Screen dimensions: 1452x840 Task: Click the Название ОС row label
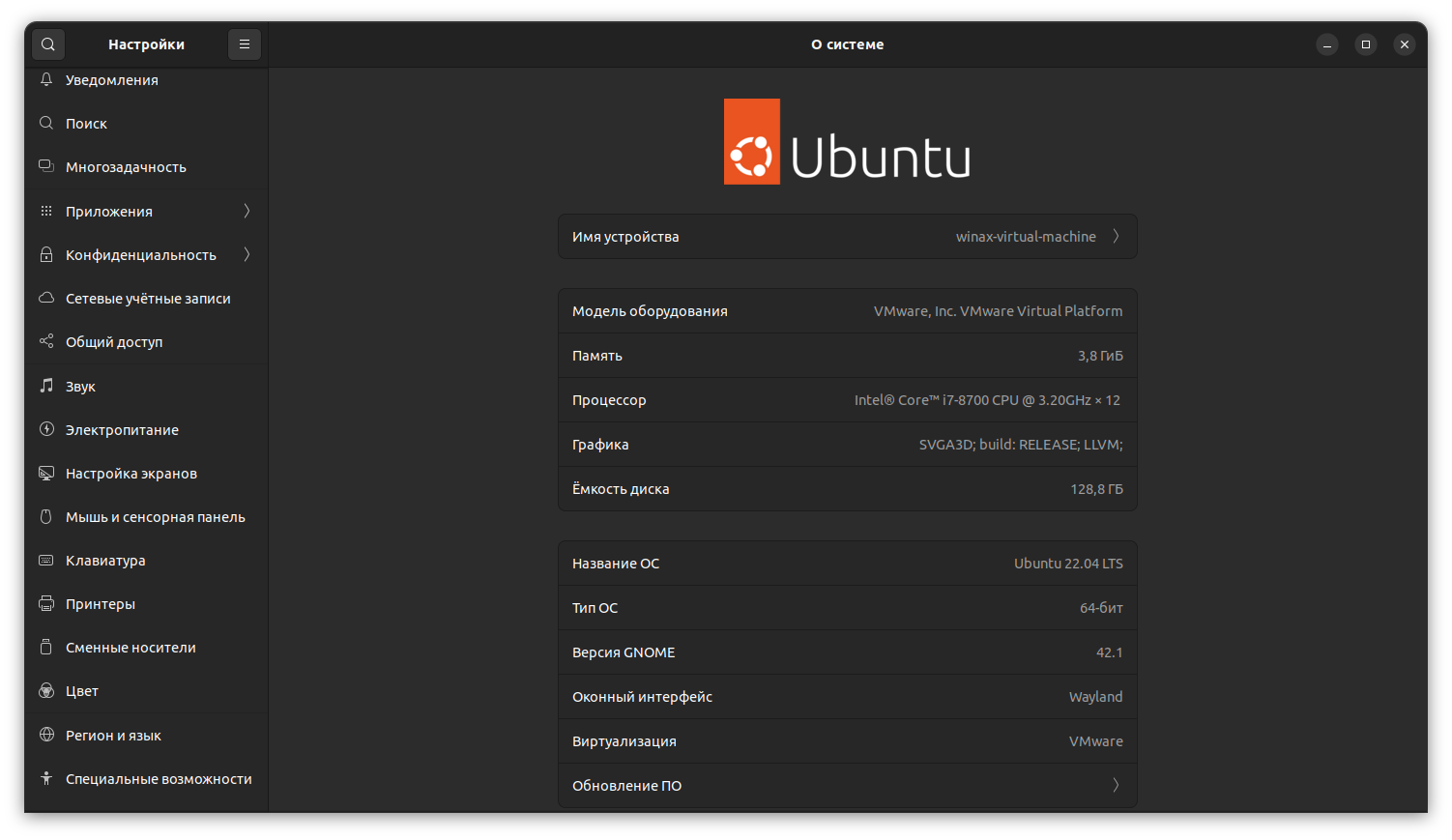pyautogui.click(x=616, y=564)
